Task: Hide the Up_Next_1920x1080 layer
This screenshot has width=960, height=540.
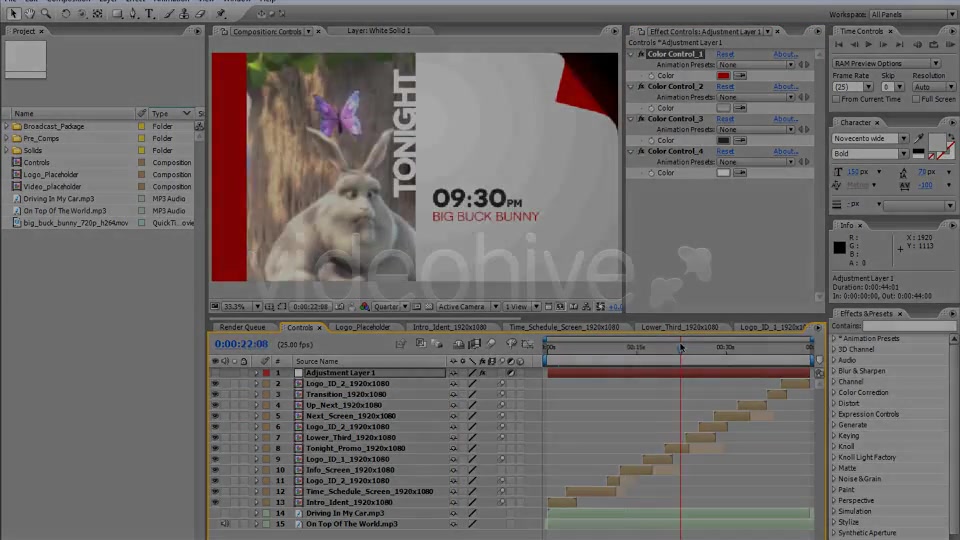Action: pyautogui.click(x=215, y=405)
